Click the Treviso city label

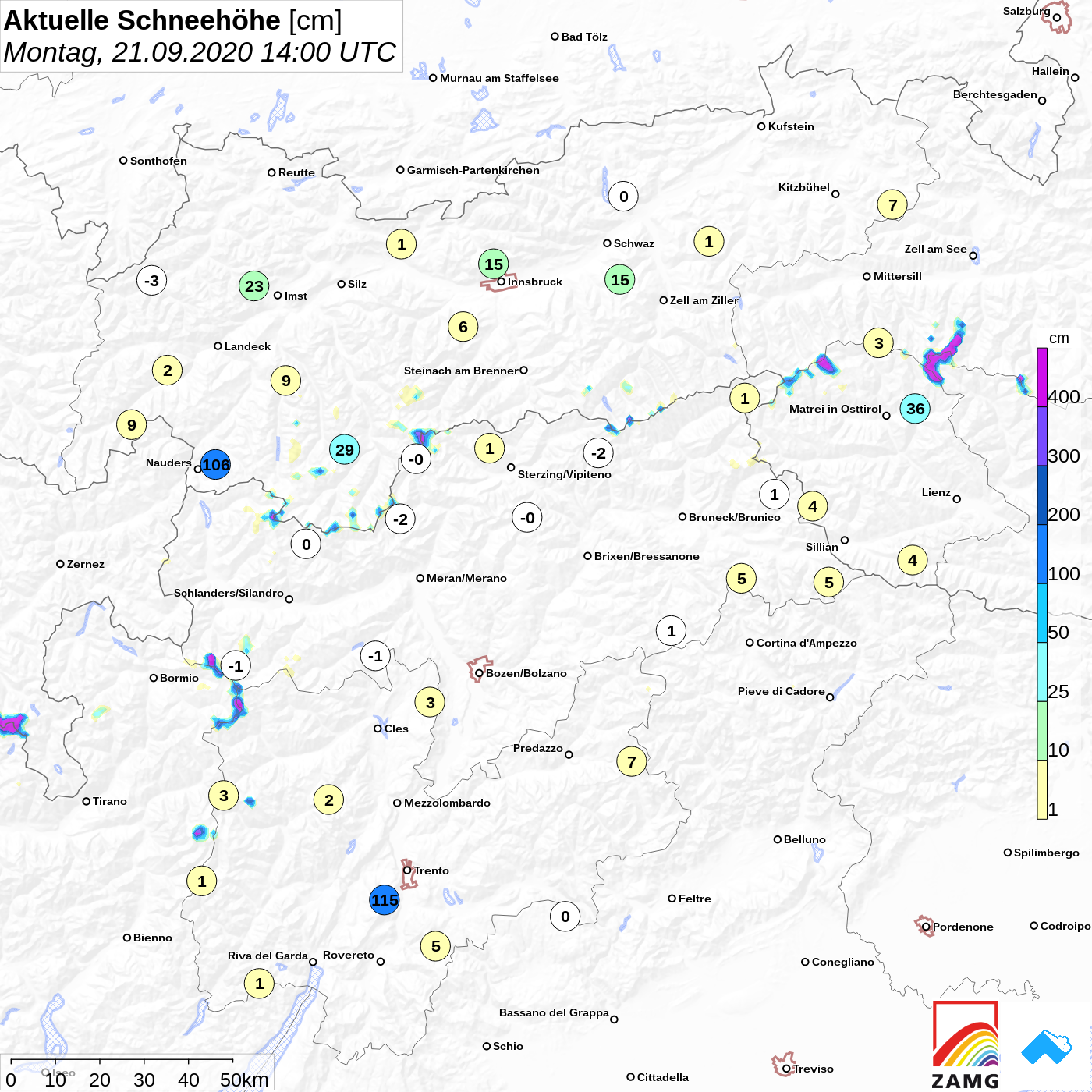(x=814, y=1069)
